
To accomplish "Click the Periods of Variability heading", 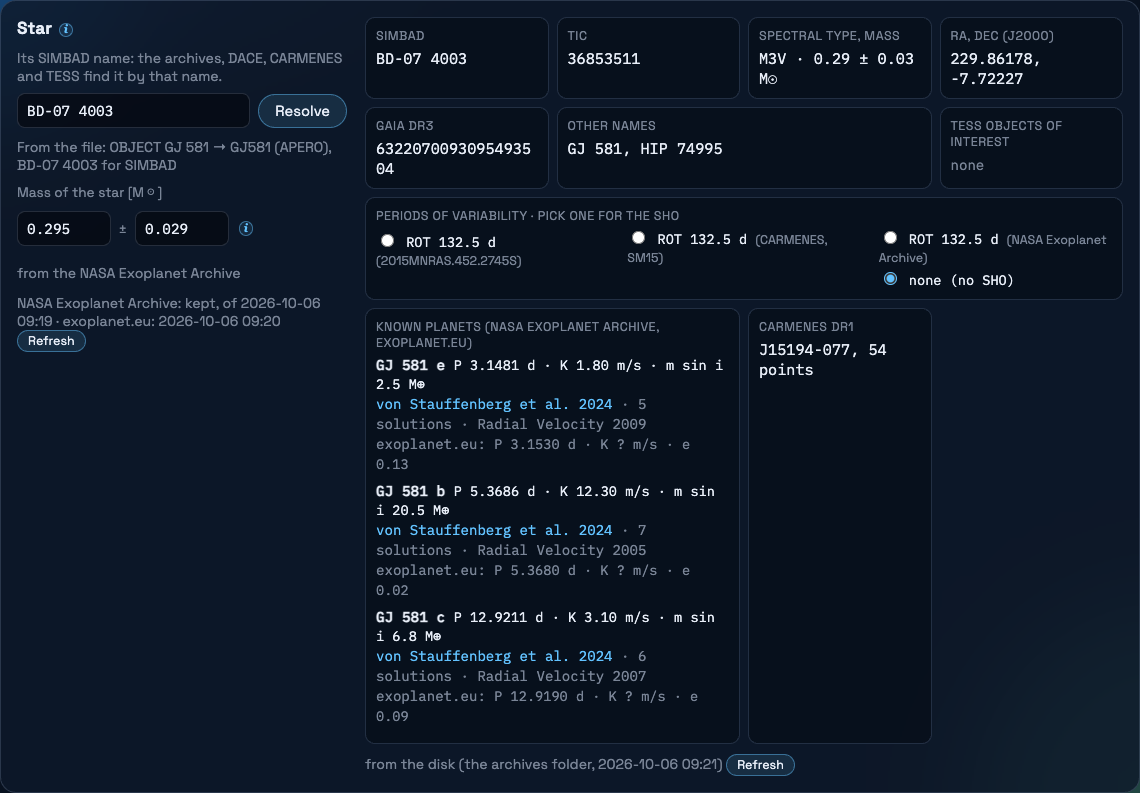I will coord(527,216).
